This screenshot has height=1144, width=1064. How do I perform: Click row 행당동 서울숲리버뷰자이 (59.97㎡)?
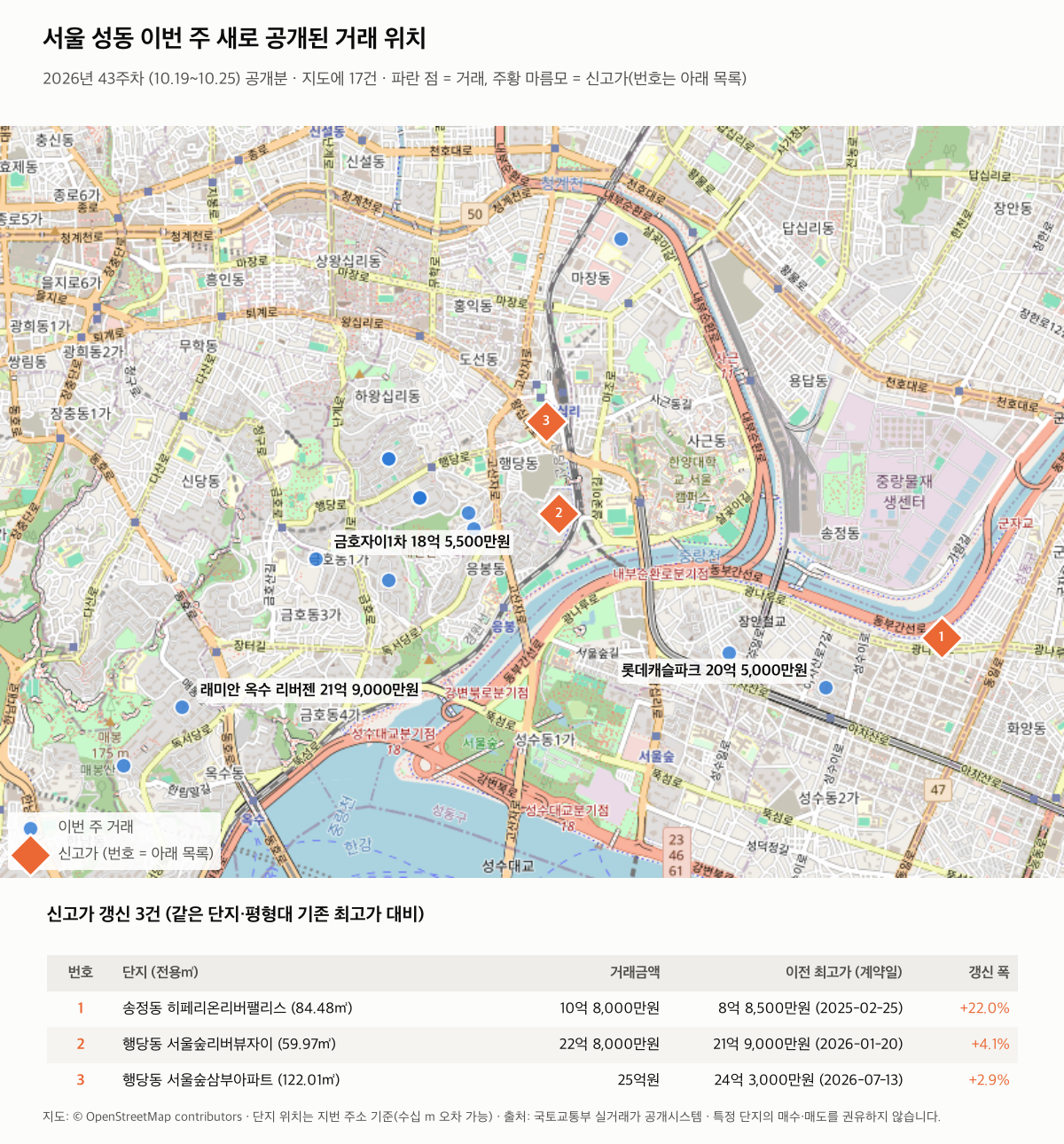(x=532, y=1044)
